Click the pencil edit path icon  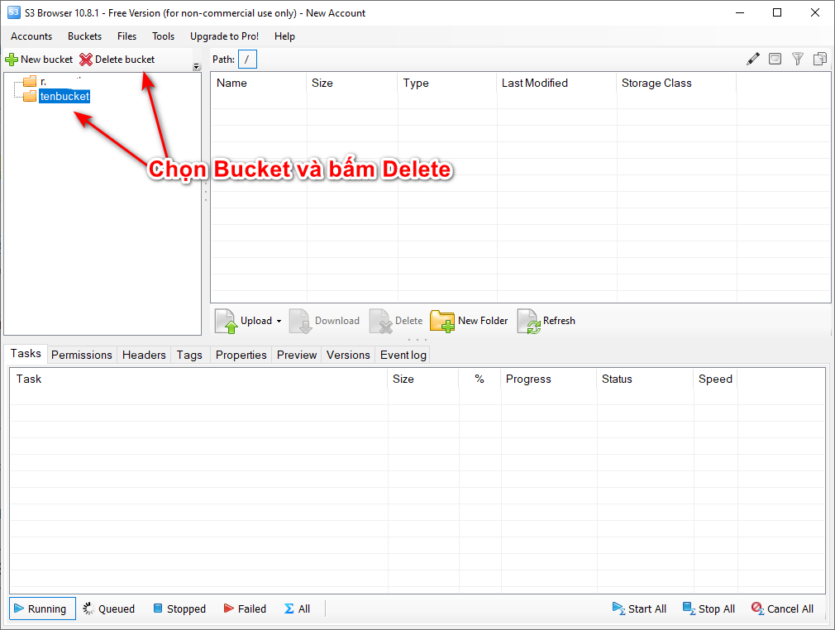coord(752,59)
